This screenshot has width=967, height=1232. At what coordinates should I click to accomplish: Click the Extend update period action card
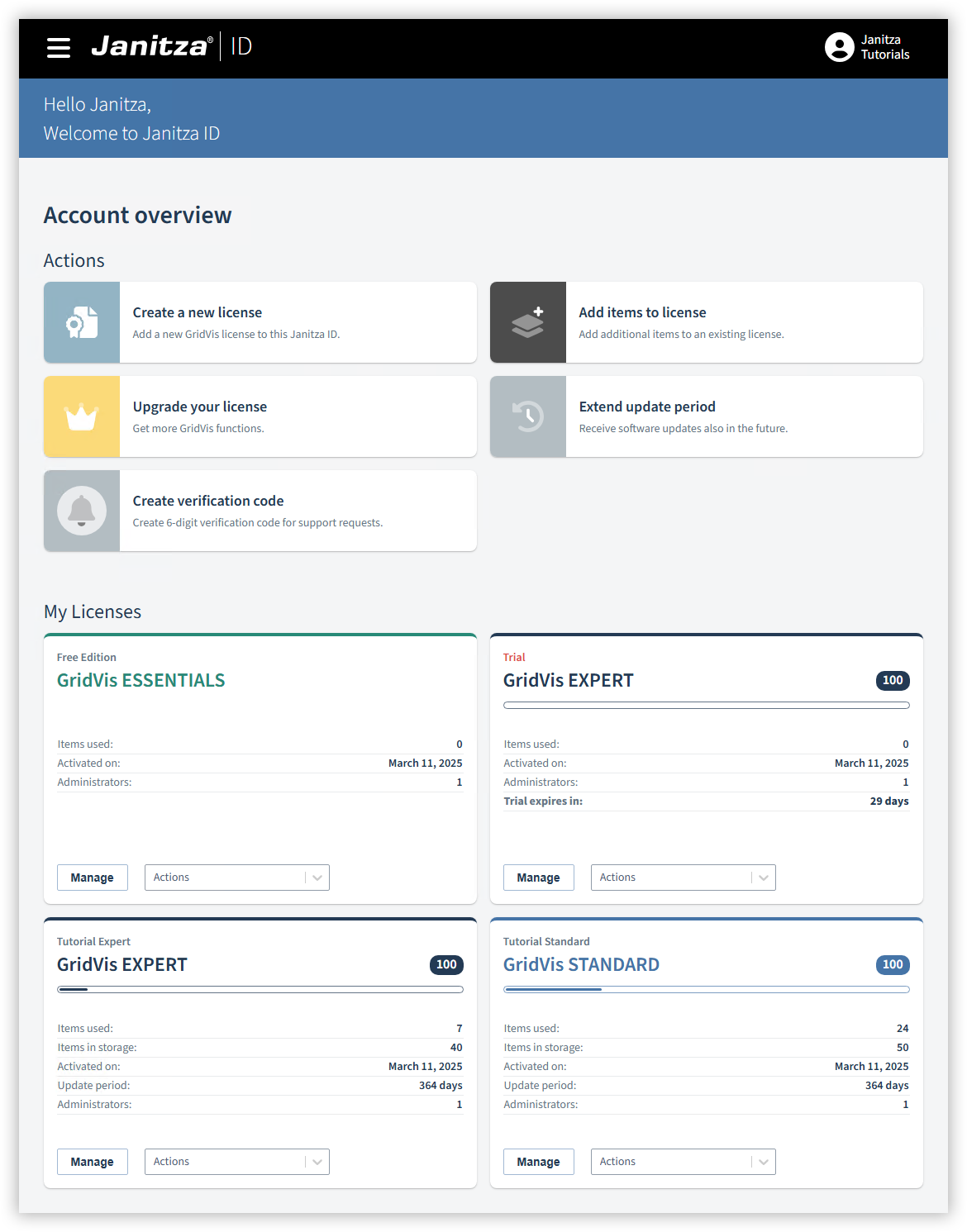(706, 416)
